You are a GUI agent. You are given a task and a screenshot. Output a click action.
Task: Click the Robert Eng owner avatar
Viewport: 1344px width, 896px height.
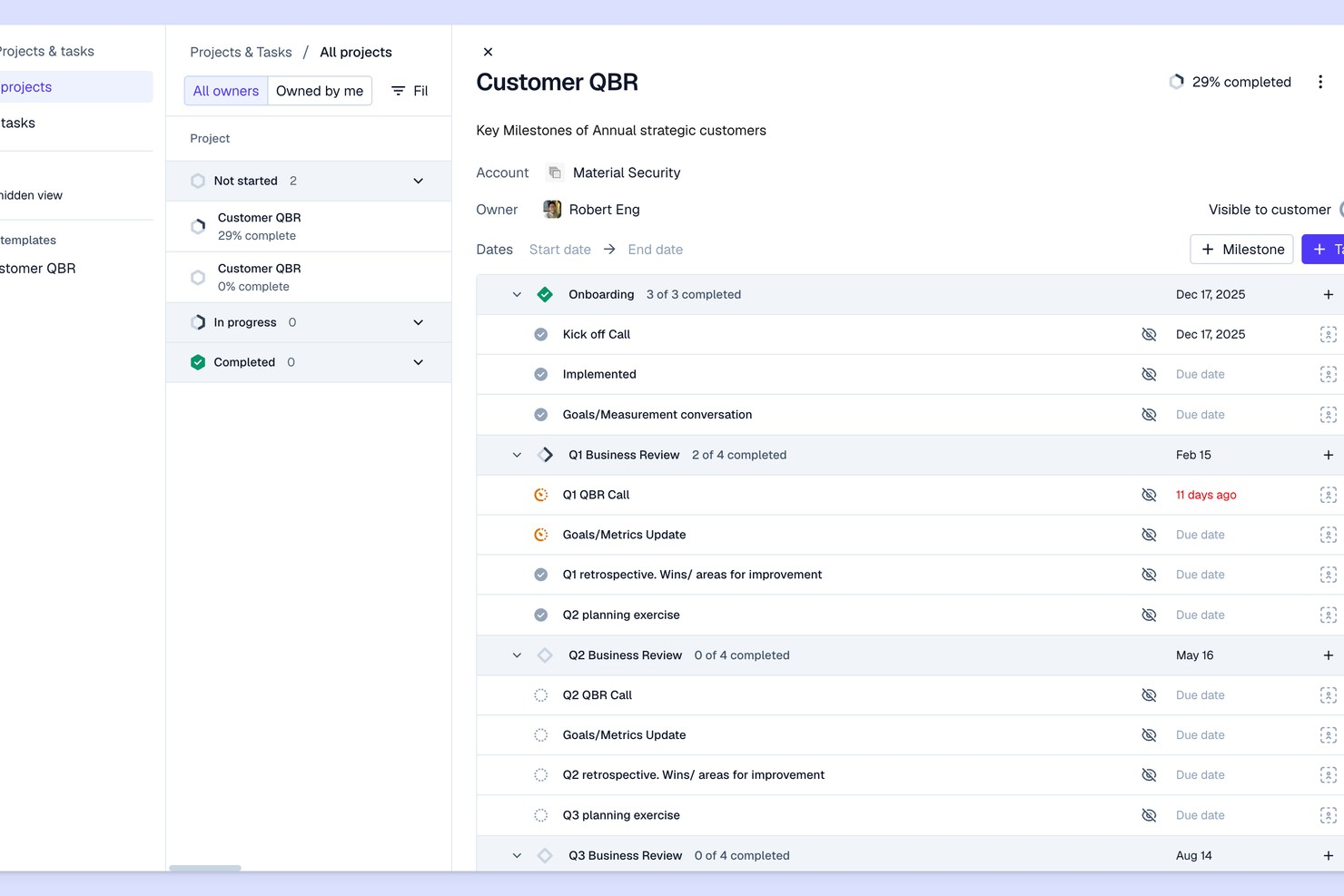click(x=551, y=209)
